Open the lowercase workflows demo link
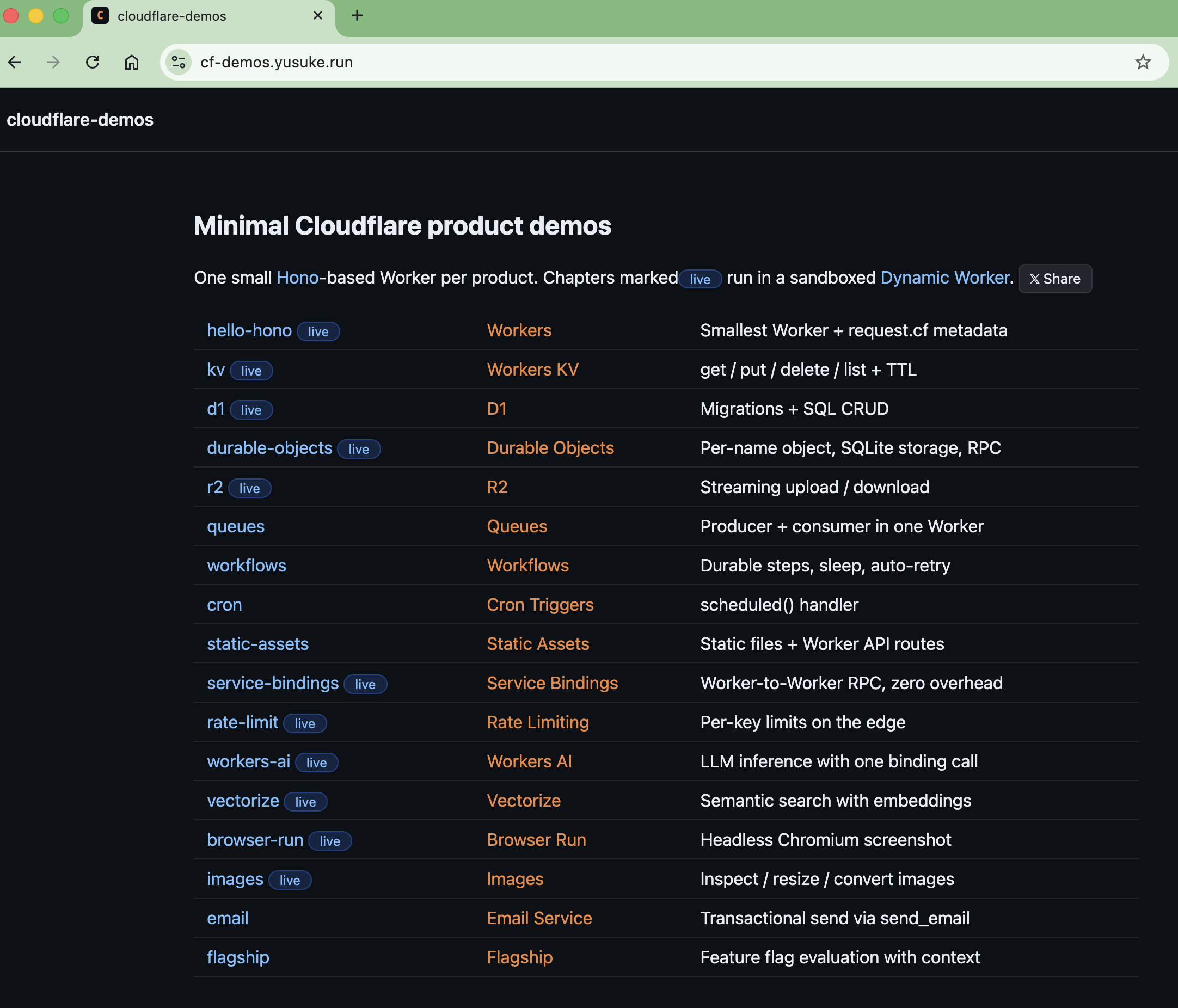Viewport: 1178px width, 1008px height. (247, 566)
